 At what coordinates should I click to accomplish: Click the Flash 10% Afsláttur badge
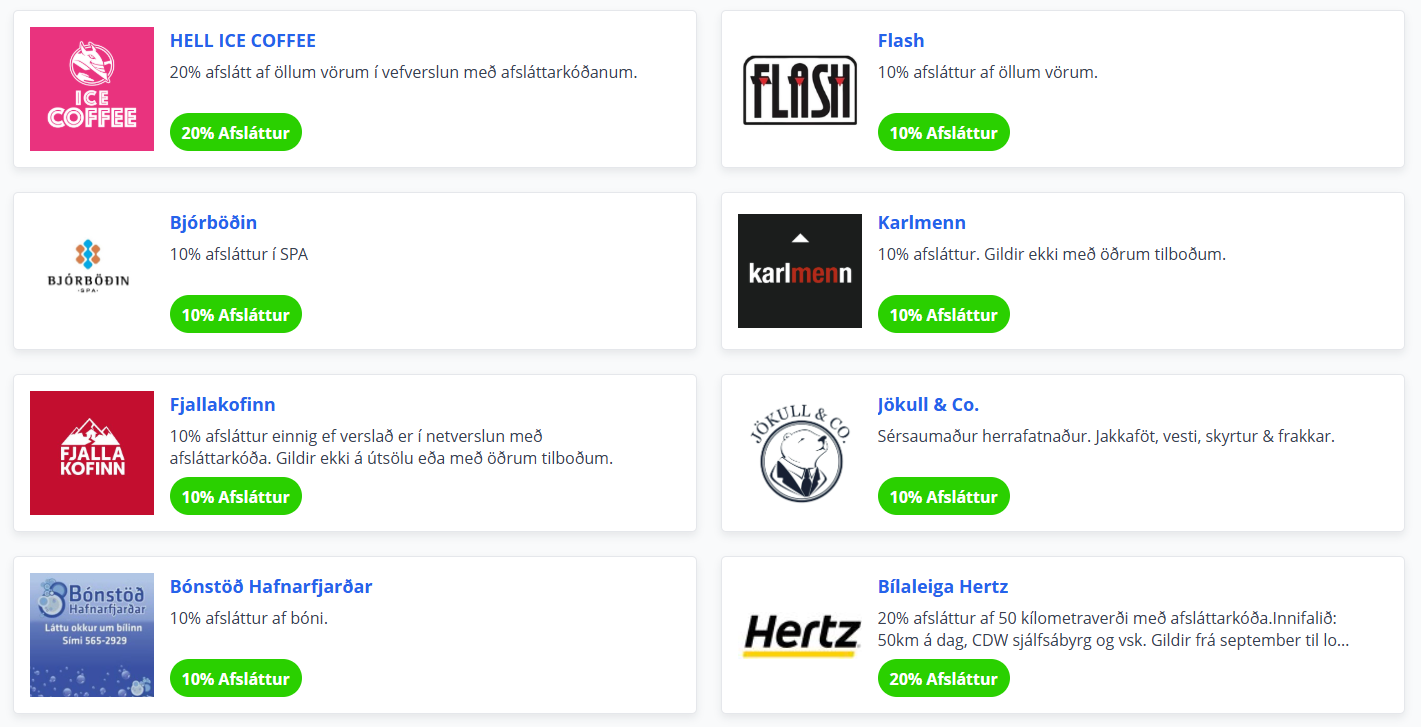944,133
